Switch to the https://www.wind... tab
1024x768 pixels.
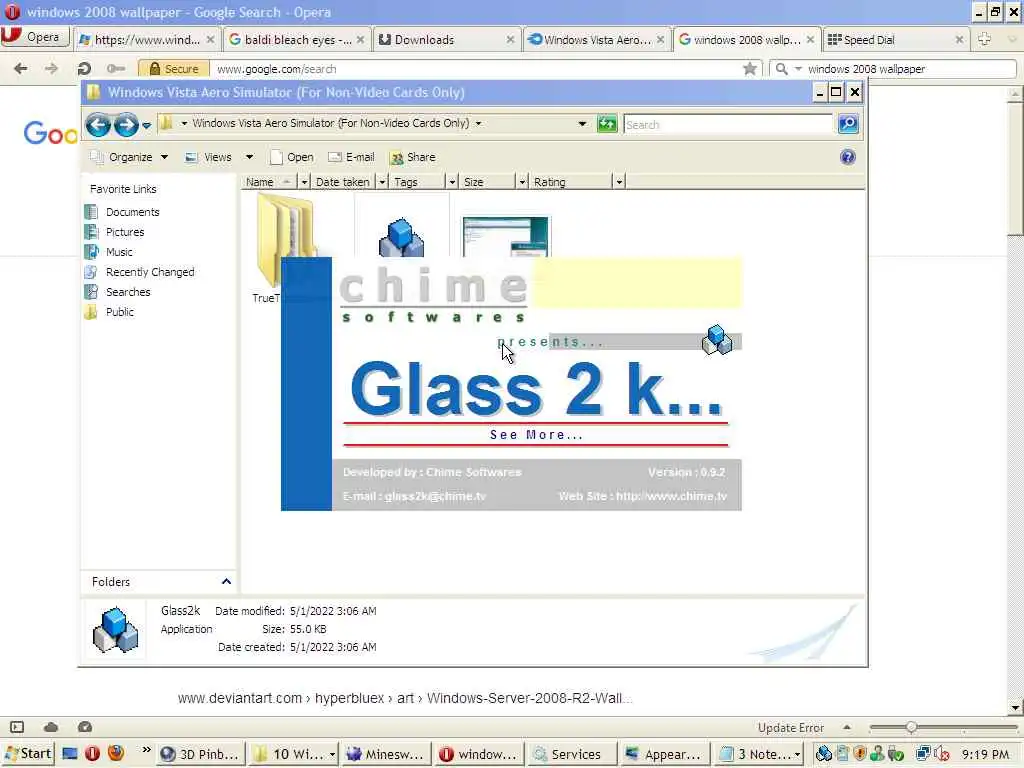pos(148,39)
